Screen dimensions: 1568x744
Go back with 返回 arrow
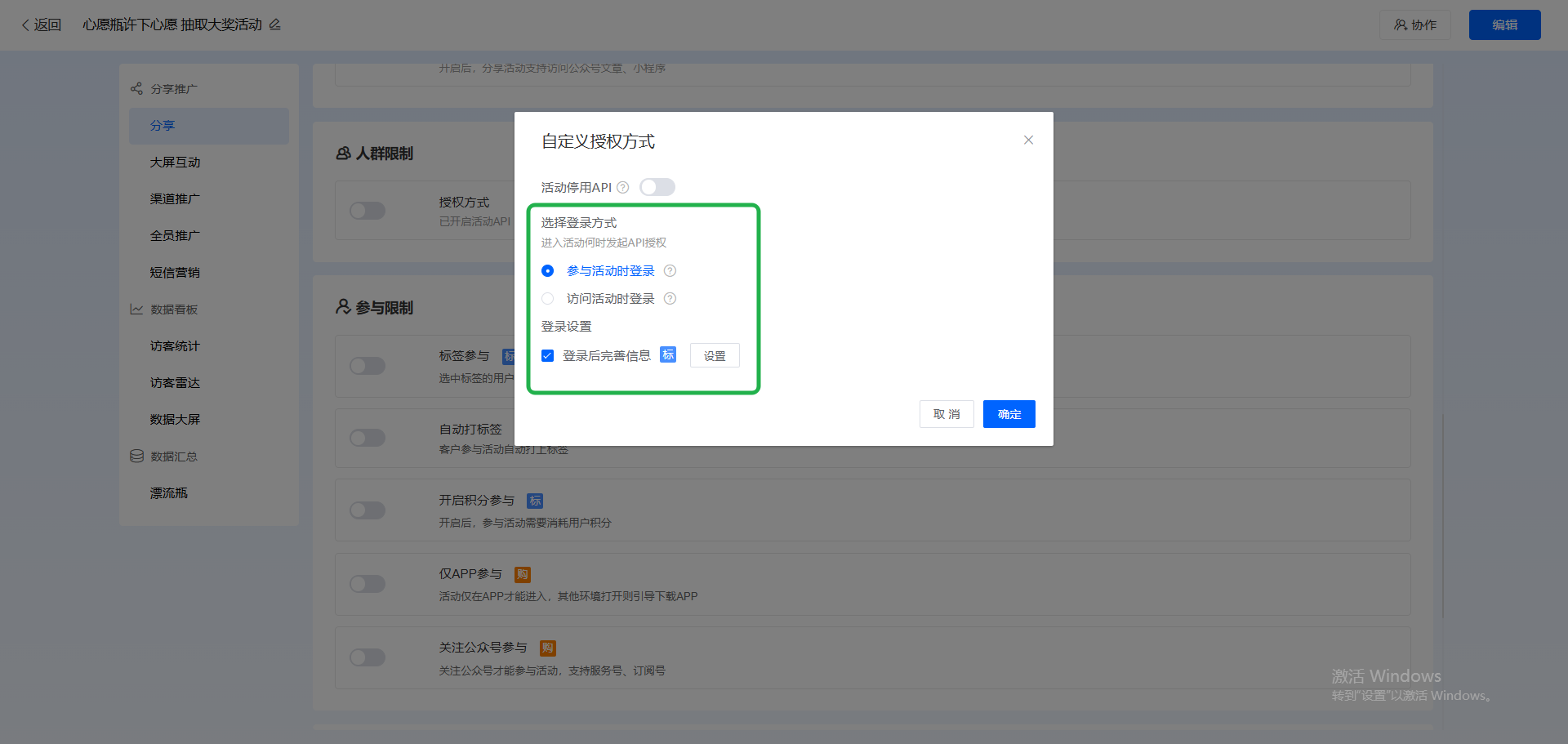(41, 25)
